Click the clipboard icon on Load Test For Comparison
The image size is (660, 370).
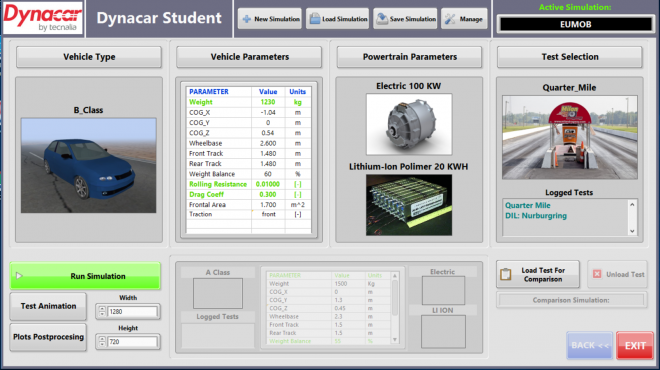(x=506, y=274)
